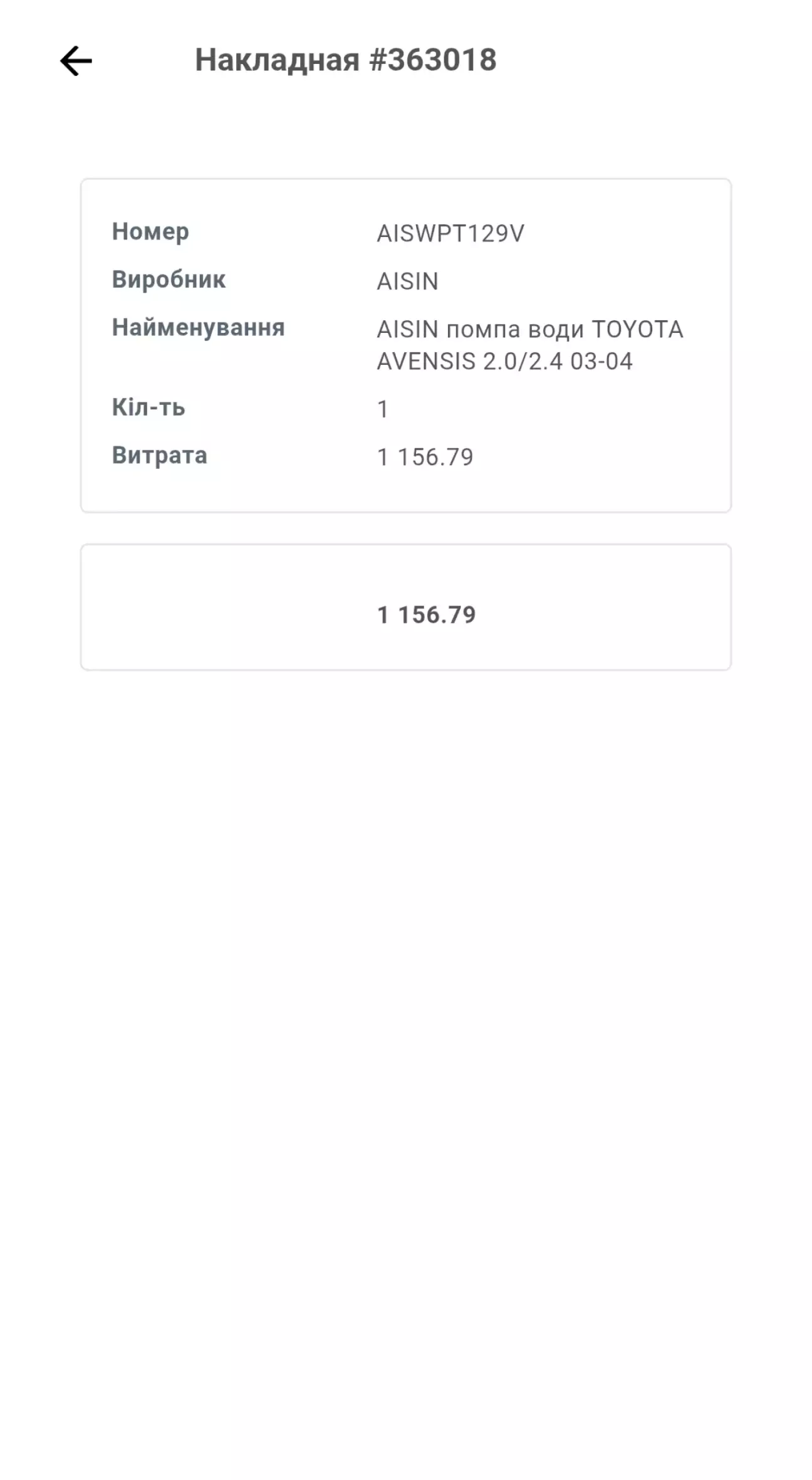This screenshot has height=1480, width=812.
Task: Tap the 03-04 year range text
Action: point(601,362)
